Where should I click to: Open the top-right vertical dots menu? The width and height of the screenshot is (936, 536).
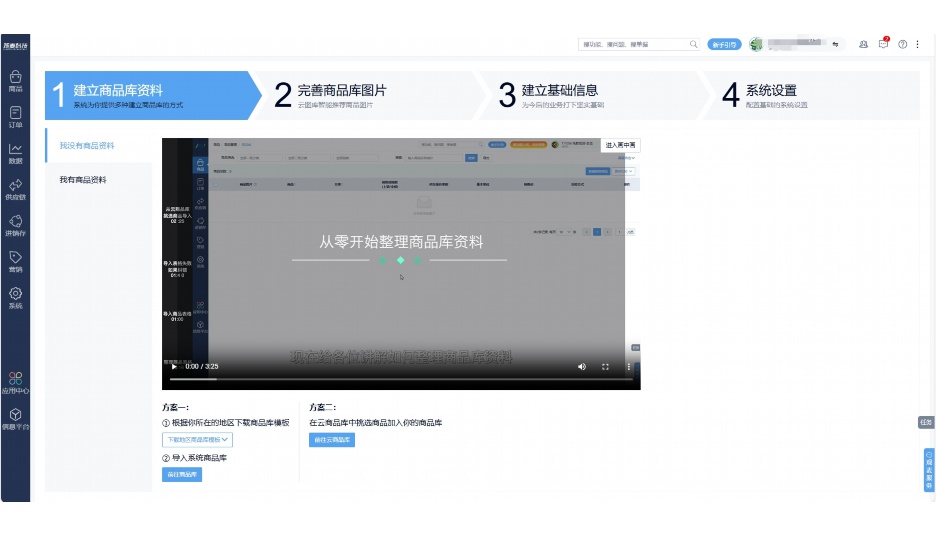coord(918,44)
